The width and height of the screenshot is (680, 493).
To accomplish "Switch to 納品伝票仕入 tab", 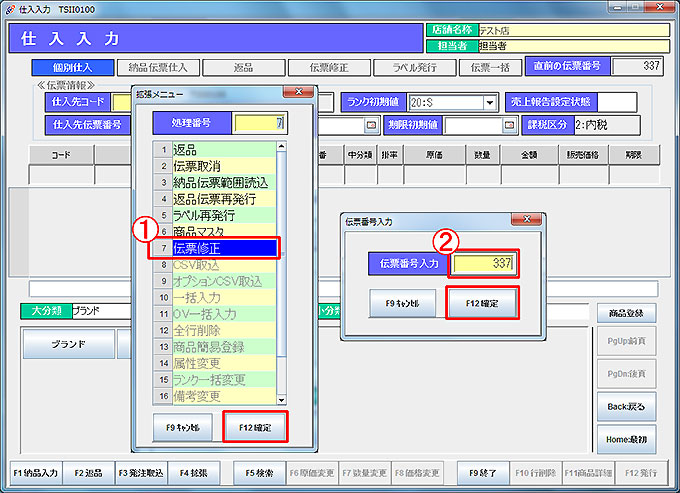I will tap(158, 68).
